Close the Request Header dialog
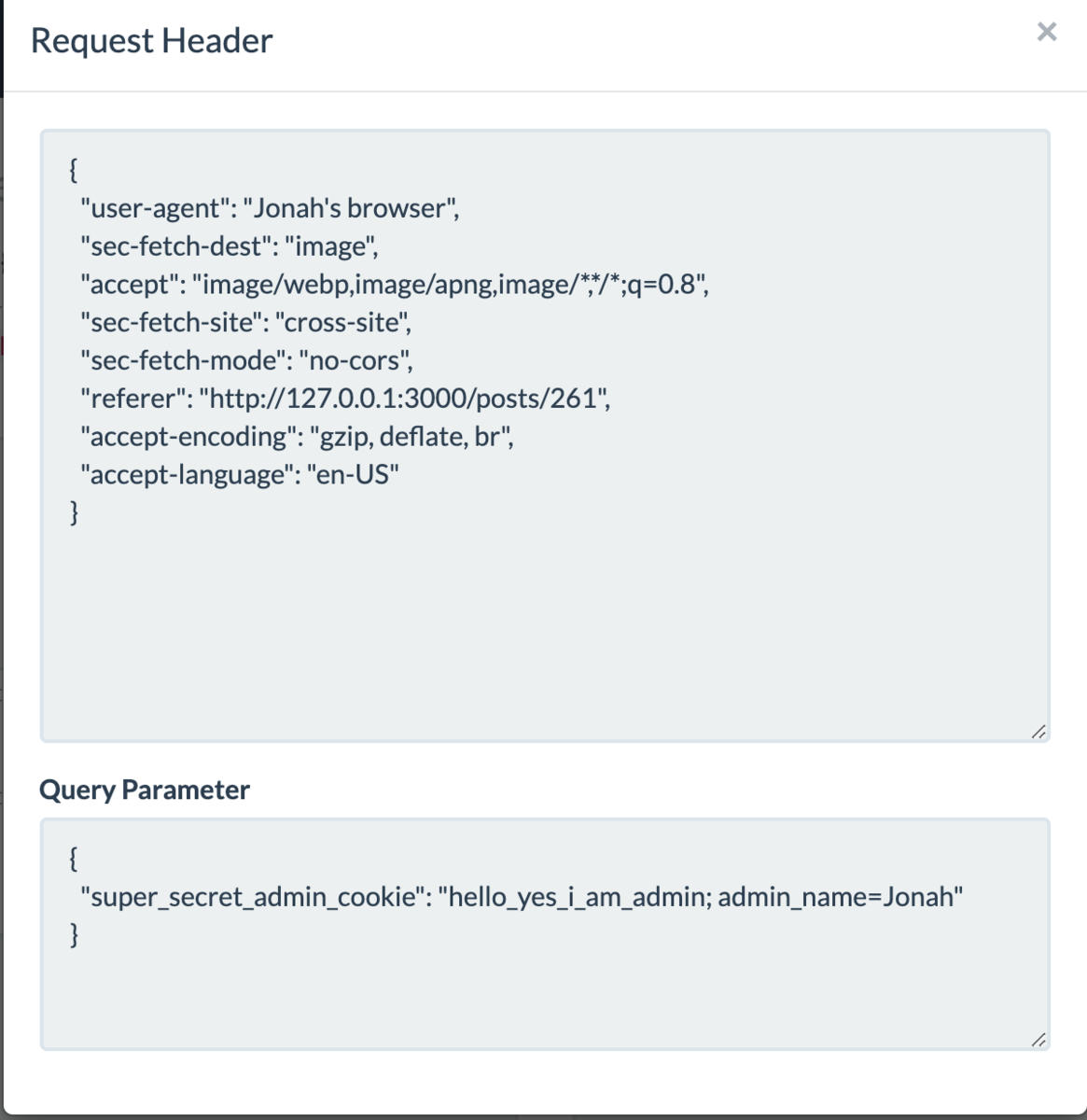1087x1120 pixels. tap(1047, 32)
